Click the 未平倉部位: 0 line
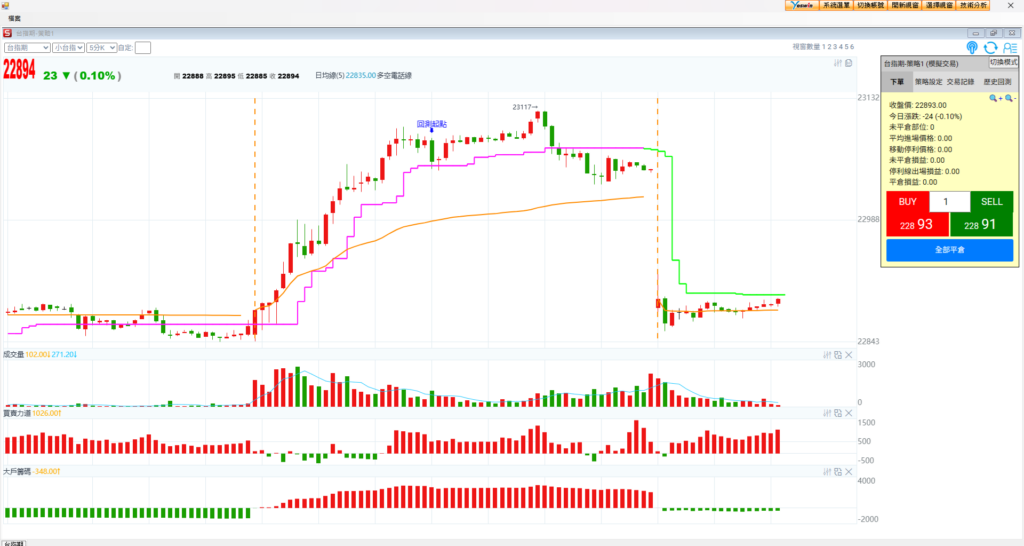Screen dimensions: 1024x546 click(912, 127)
